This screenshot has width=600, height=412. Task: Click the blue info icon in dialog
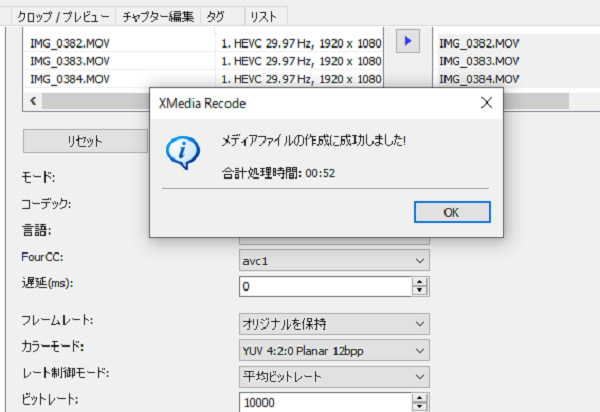pyautogui.click(x=183, y=152)
